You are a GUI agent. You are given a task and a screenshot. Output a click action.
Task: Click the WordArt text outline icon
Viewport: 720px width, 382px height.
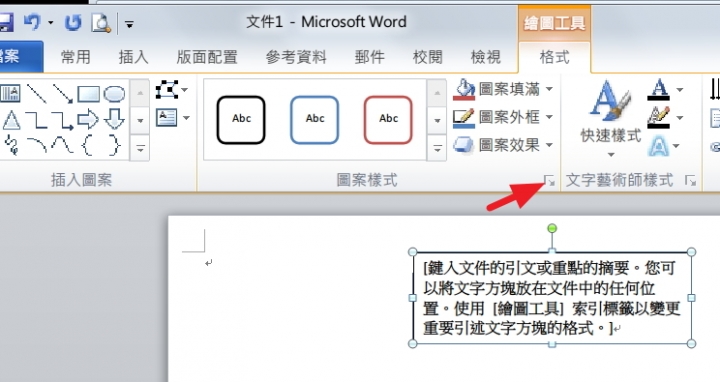pyautogui.click(x=659, y=118)
